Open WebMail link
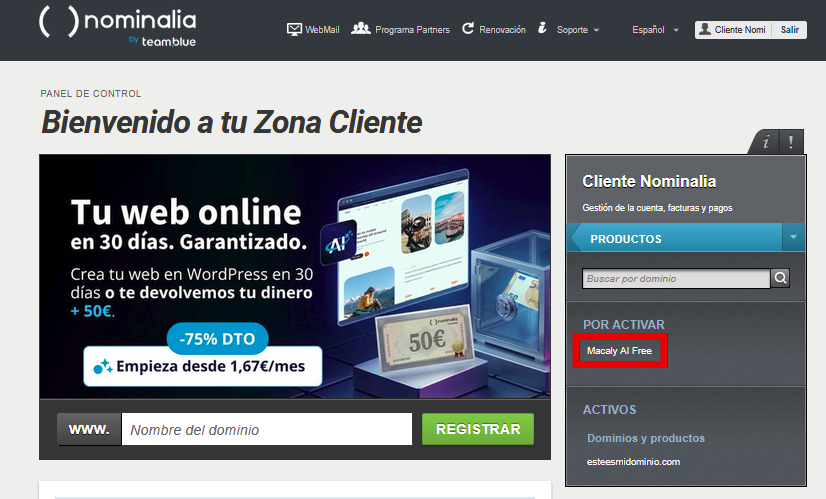The width and height of the screenshot is (826, 499). coord(322,30)
